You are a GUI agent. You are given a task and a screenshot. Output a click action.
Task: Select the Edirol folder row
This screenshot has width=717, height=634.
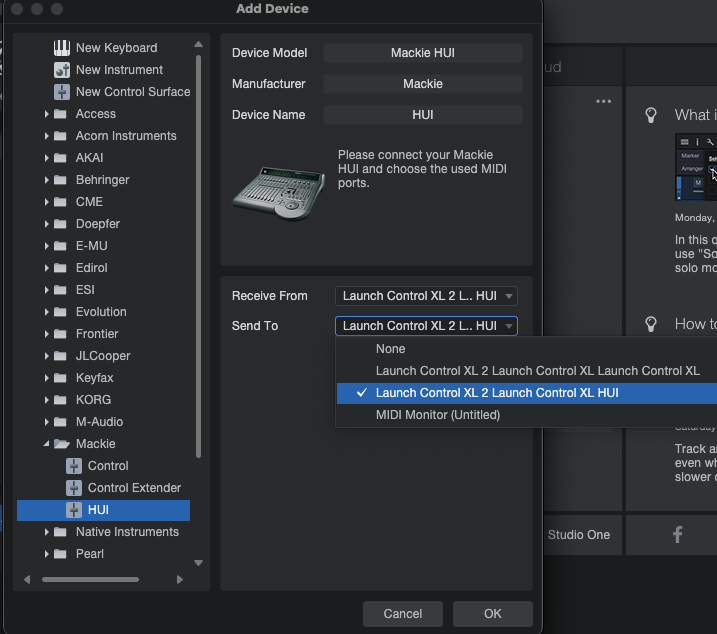103,268
